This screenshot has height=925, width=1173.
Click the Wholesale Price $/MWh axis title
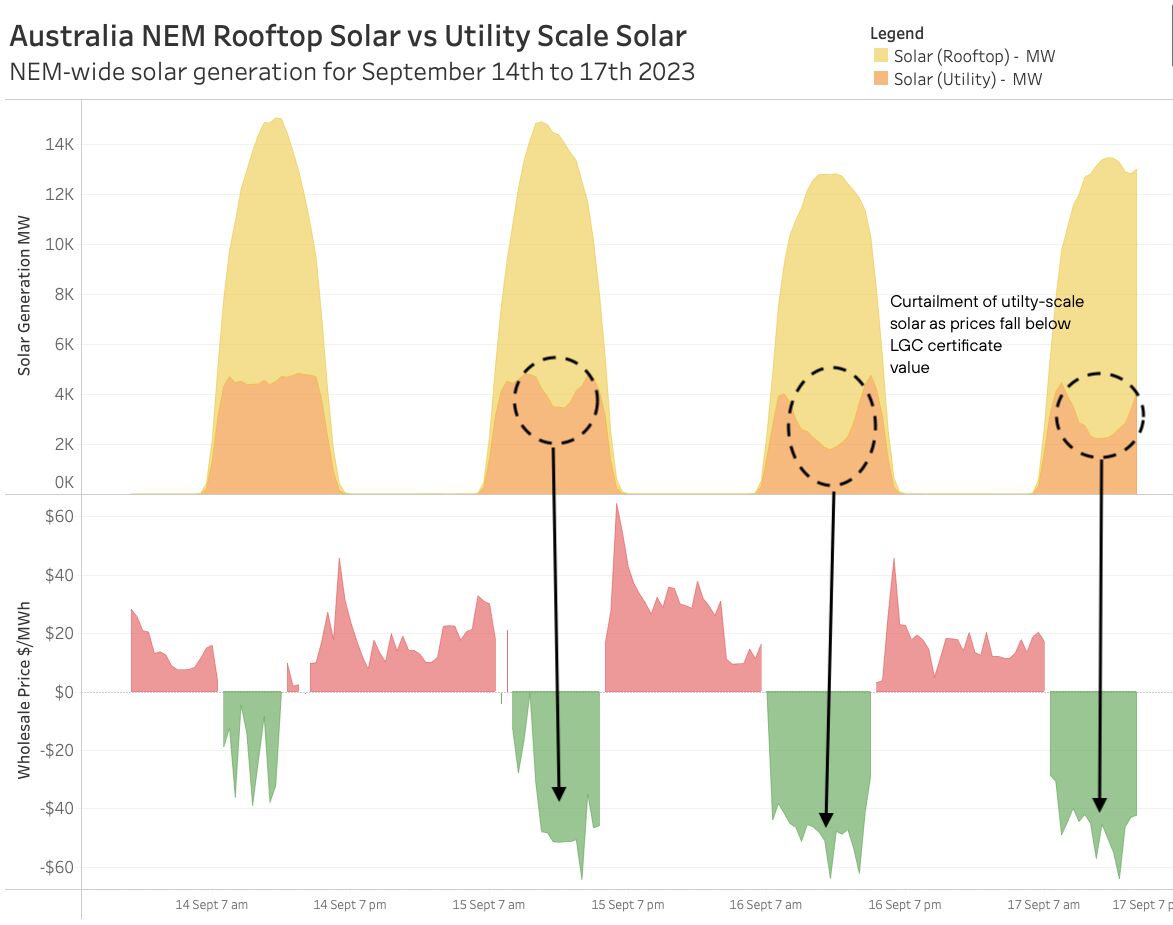pos(24,690)
